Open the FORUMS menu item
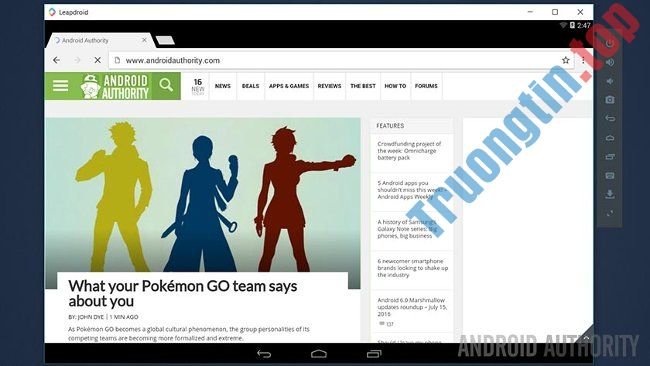The width and height of the screenshot is (650, 366). (x=426, y=86)
